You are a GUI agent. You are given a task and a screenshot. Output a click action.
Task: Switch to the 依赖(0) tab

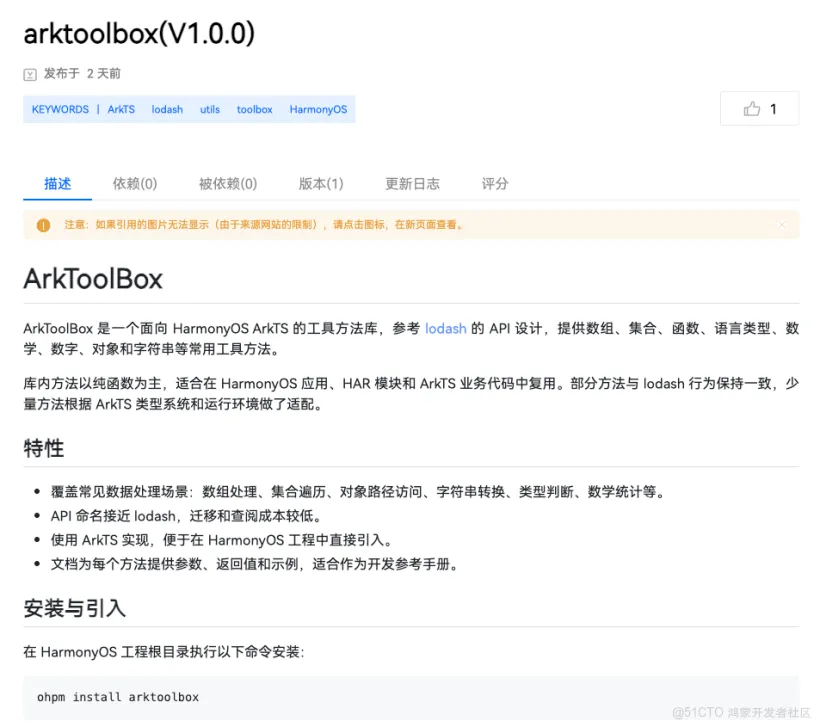point(135,184)
